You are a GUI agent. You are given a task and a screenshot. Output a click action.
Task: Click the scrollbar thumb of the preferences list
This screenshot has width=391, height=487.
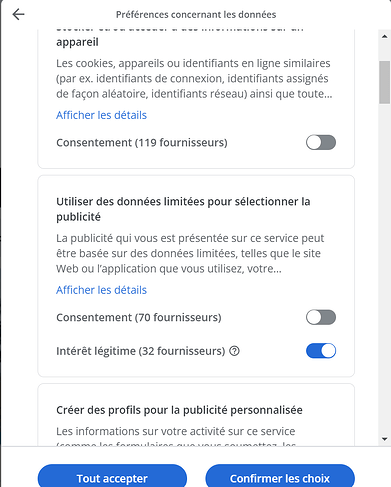coord(384,82)
